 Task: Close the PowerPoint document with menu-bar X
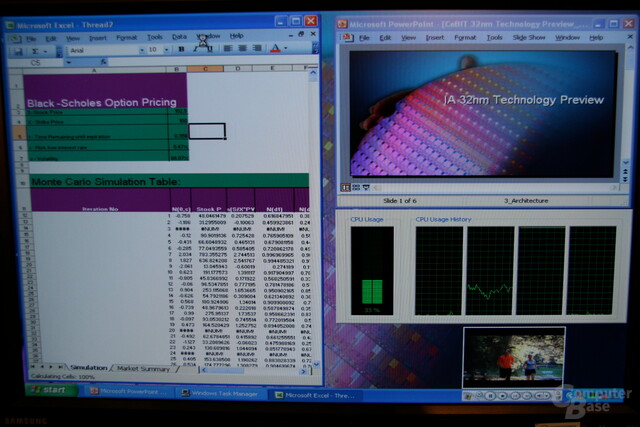pyautogui.click(x=630, y=37)
